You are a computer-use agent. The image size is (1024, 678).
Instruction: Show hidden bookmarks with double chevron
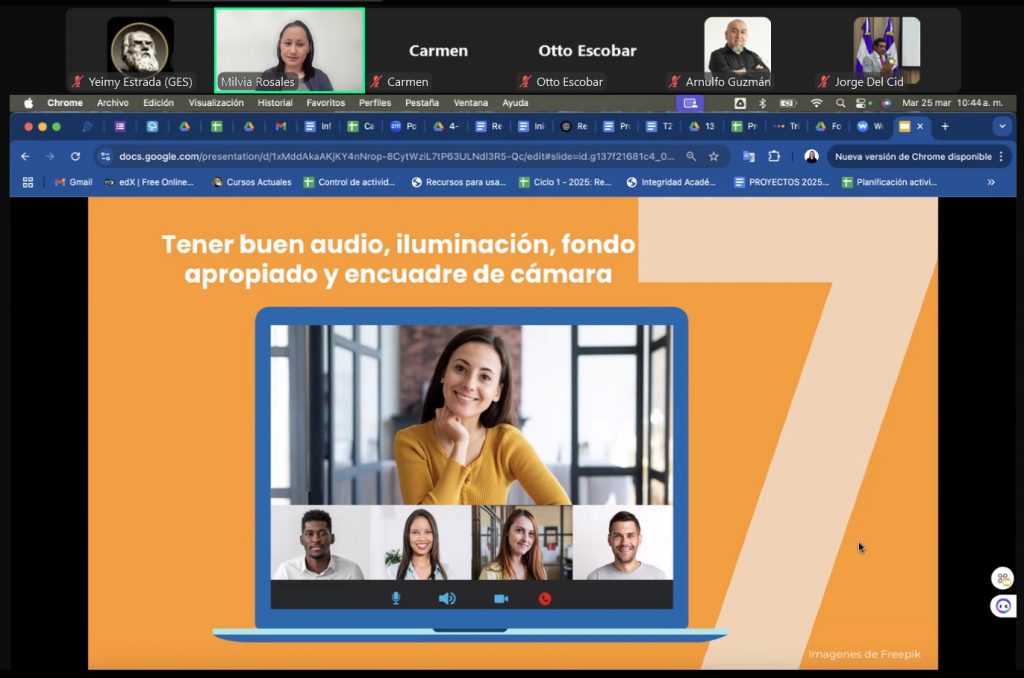pyautogui.click(x=991, y=182)
